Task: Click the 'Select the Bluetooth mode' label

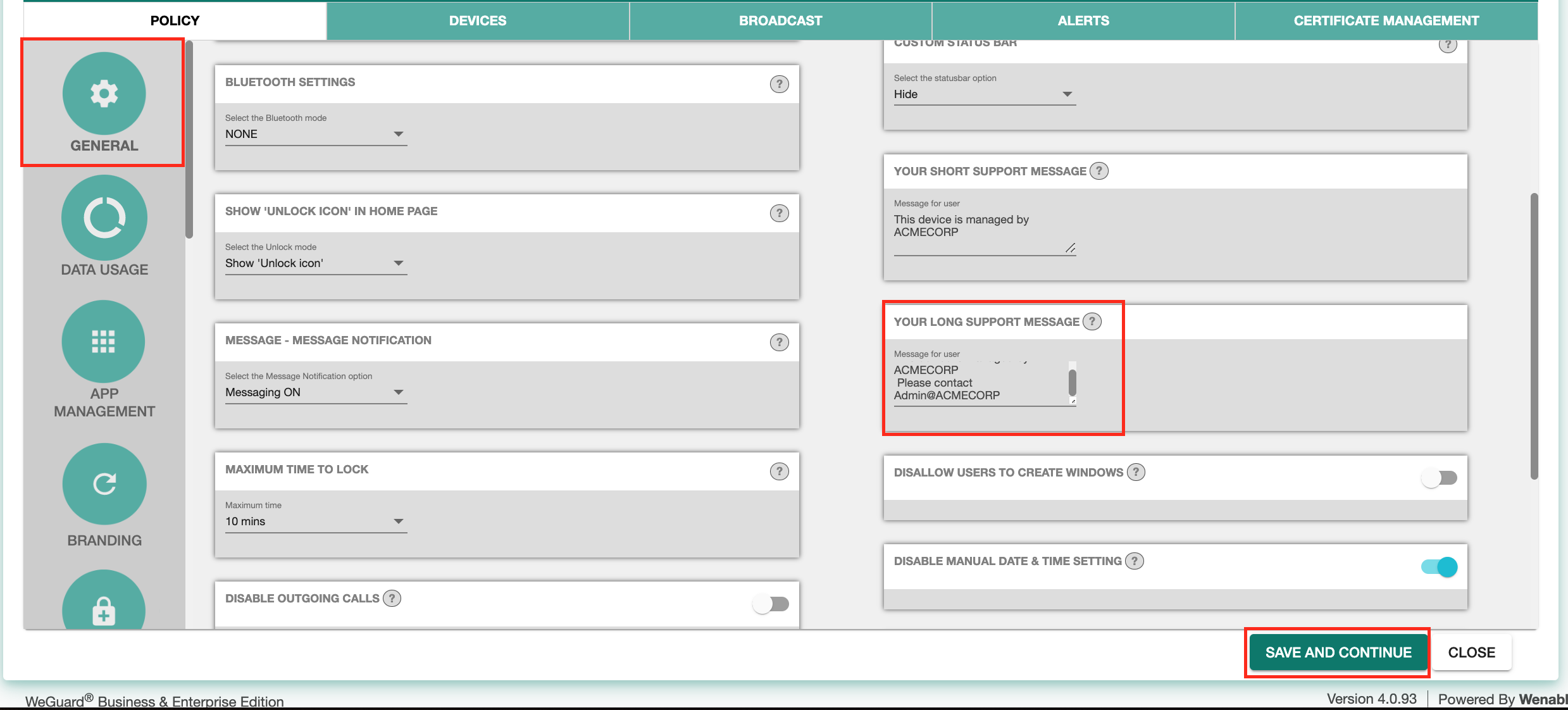Action: pyautogui.click(x=276, y=118)
